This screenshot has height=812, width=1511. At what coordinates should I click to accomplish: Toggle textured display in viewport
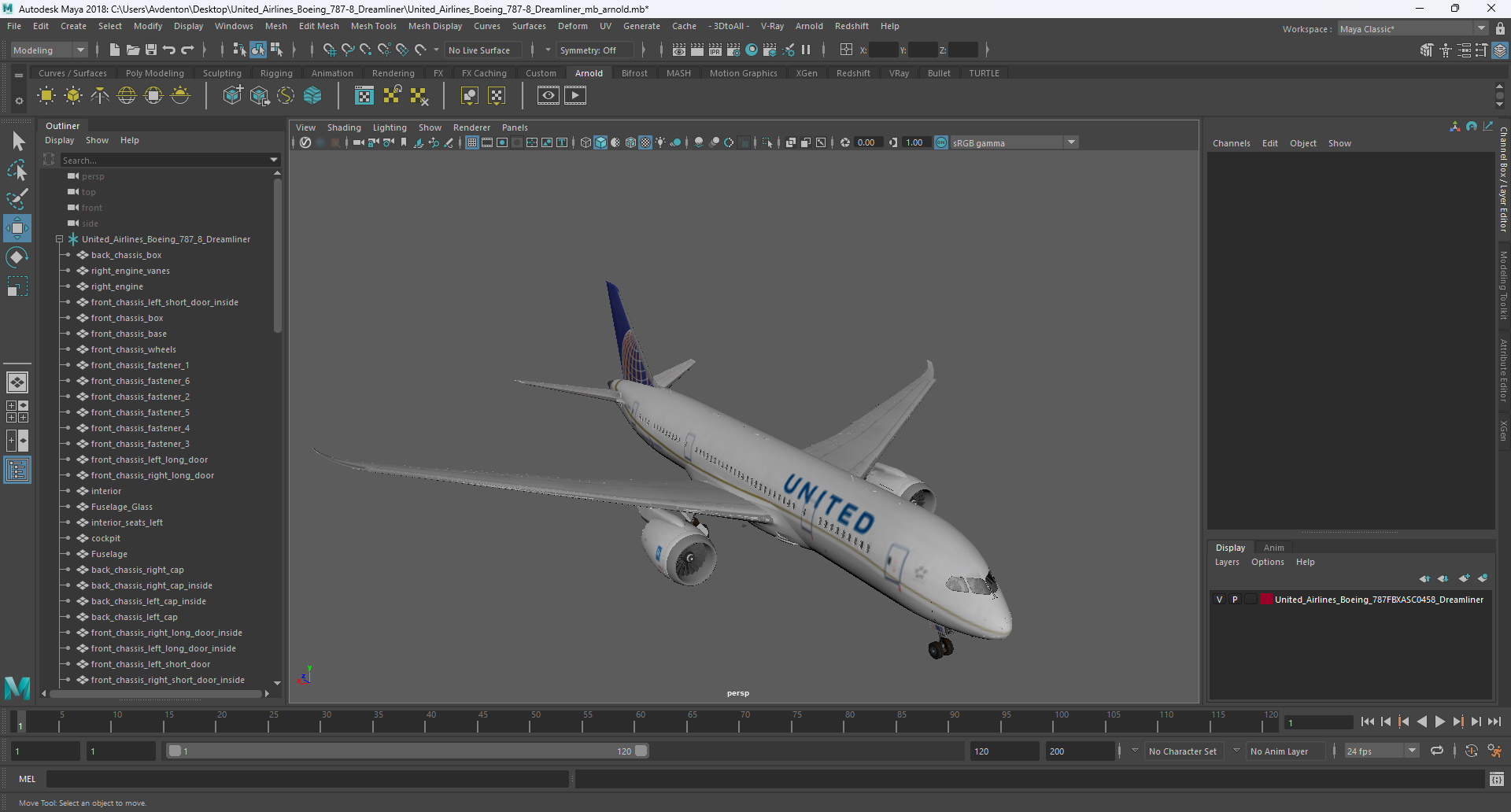coord(645,142)
